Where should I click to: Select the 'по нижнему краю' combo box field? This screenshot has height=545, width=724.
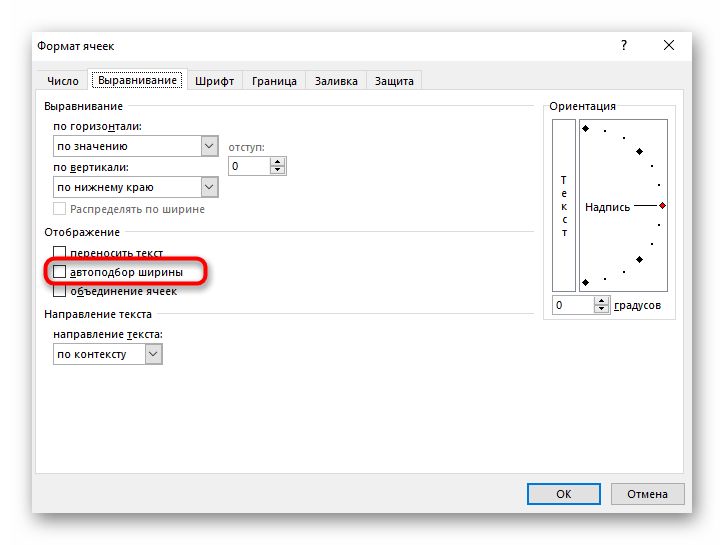(x=136, y=187)
